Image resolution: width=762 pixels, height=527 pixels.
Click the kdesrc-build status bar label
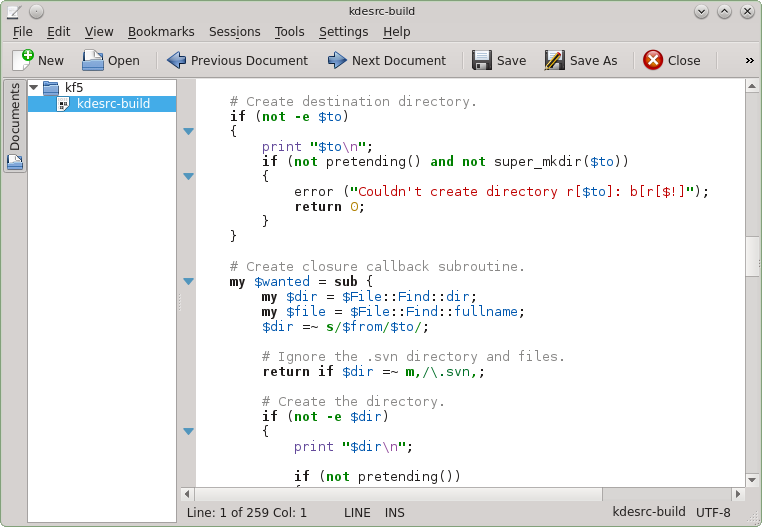tap(649, 512)
